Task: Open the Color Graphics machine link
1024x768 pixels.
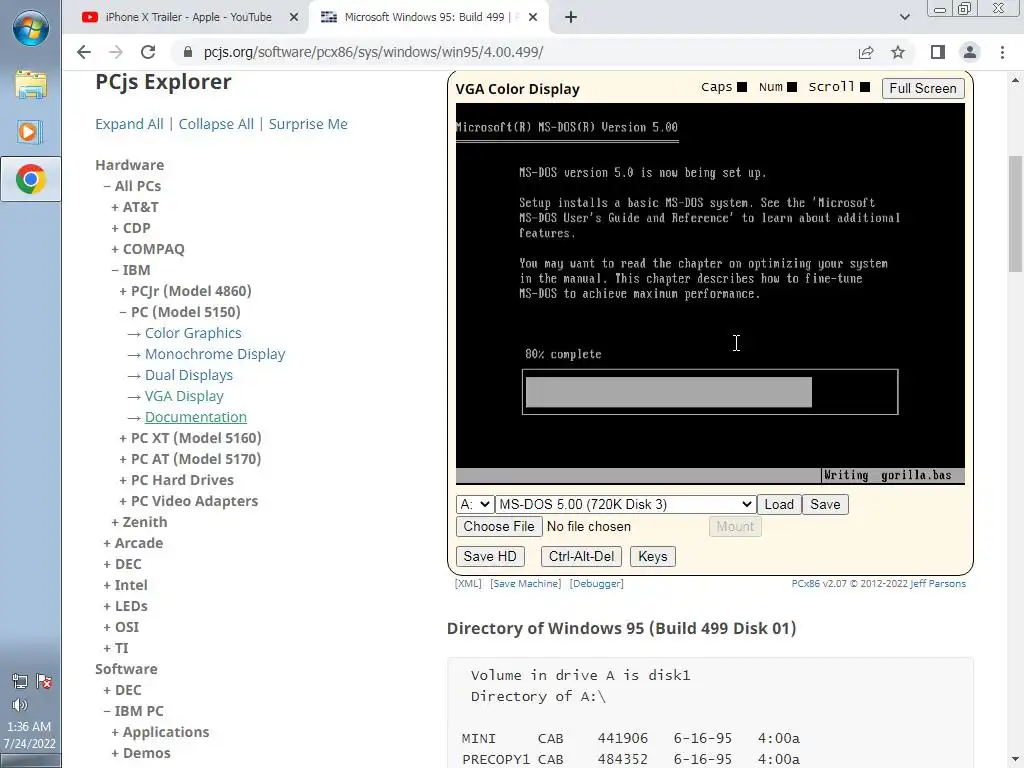Action: [193, 333]
